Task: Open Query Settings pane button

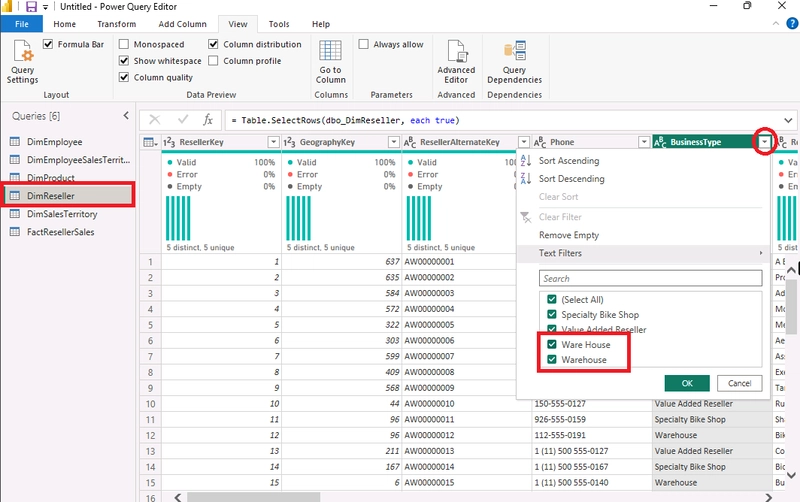Action: coord(22,61)
